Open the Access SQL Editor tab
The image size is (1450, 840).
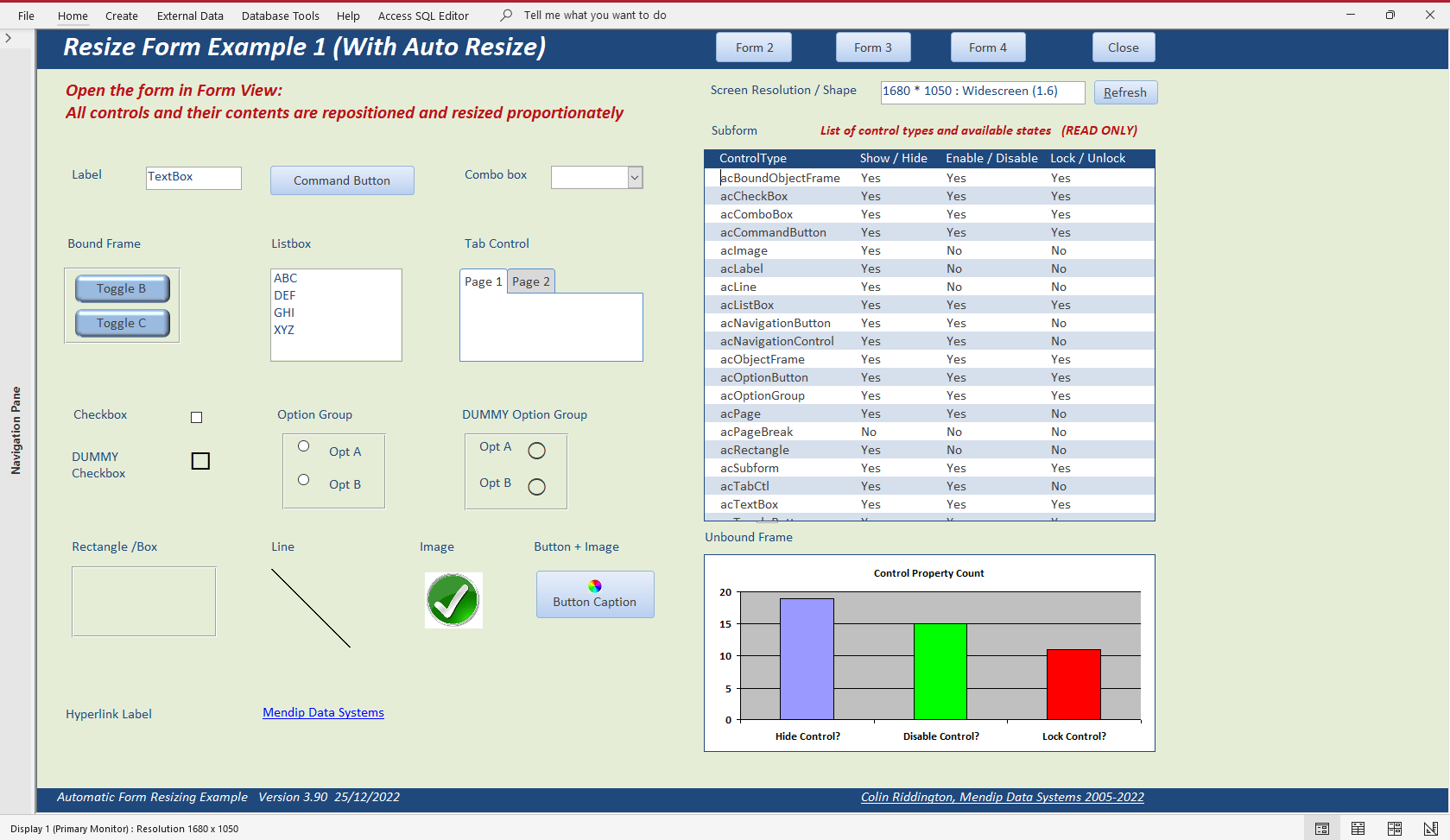tap(423, 16)
